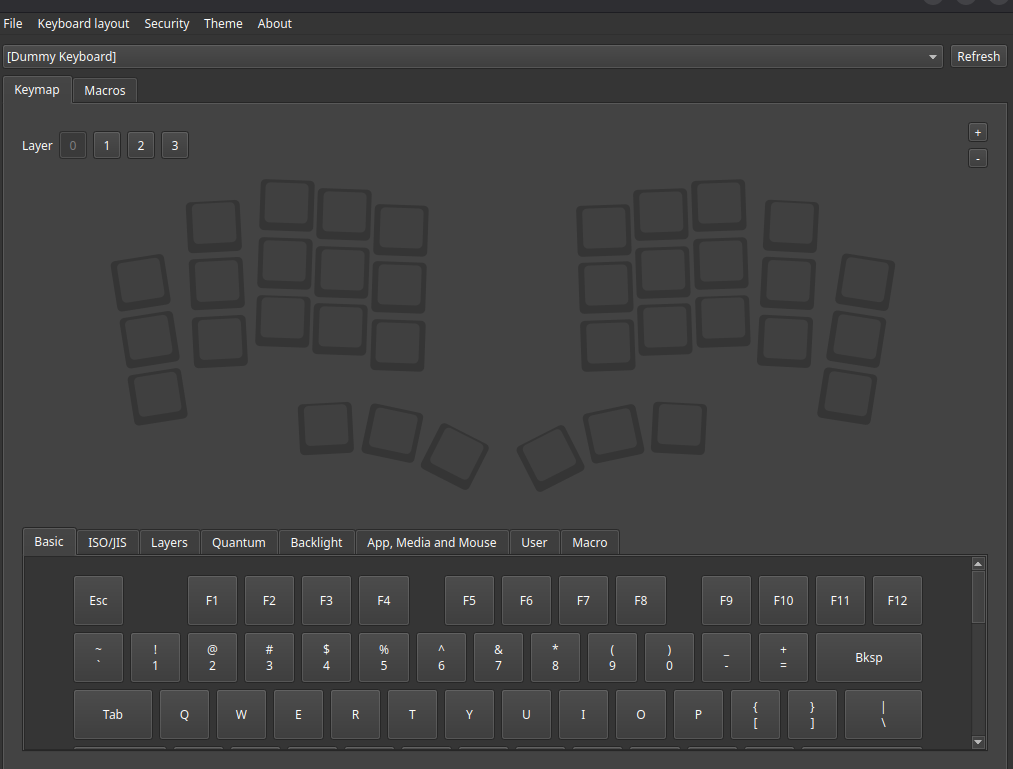1013x769 pixels.
Task: Click the keycode panel scrollbar down arrow
Action: tap(977, 742)
